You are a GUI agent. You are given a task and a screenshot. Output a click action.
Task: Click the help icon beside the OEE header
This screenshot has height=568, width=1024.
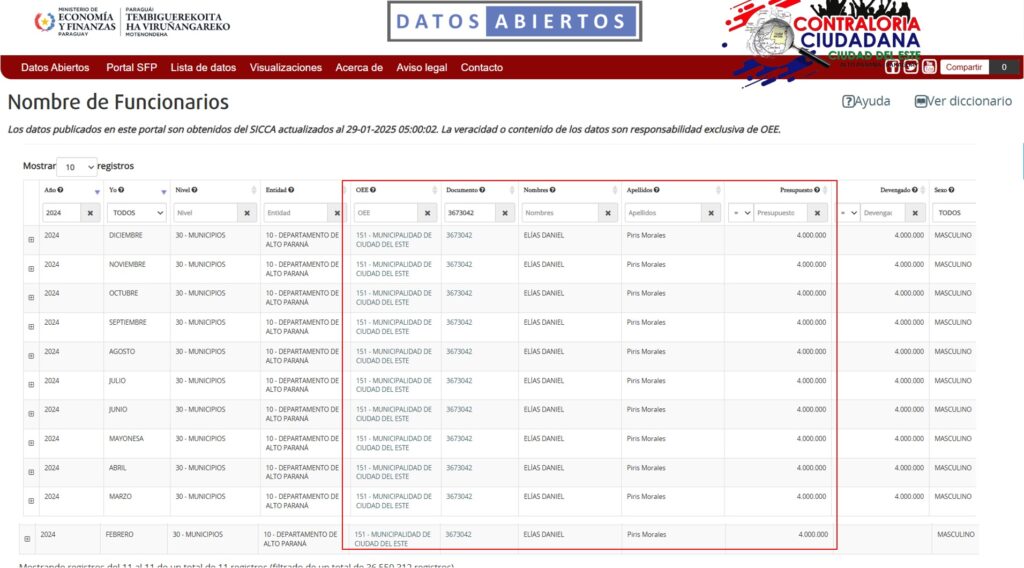point(373,190)
